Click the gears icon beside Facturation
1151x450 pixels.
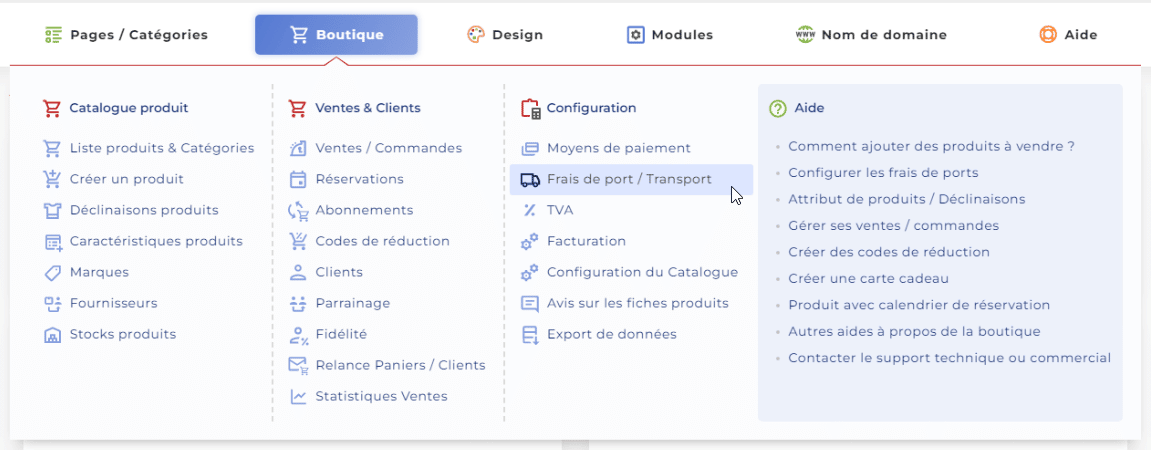pos(530,242)
